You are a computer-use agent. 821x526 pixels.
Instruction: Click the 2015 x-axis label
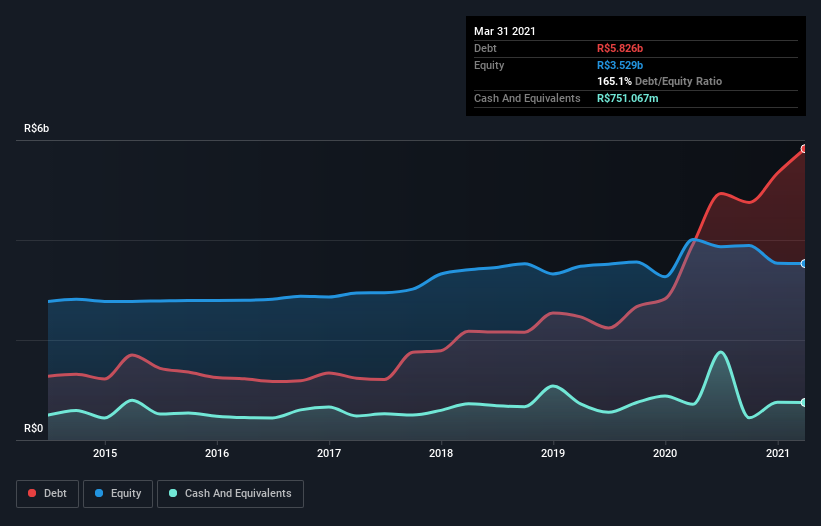coord(105,453)
